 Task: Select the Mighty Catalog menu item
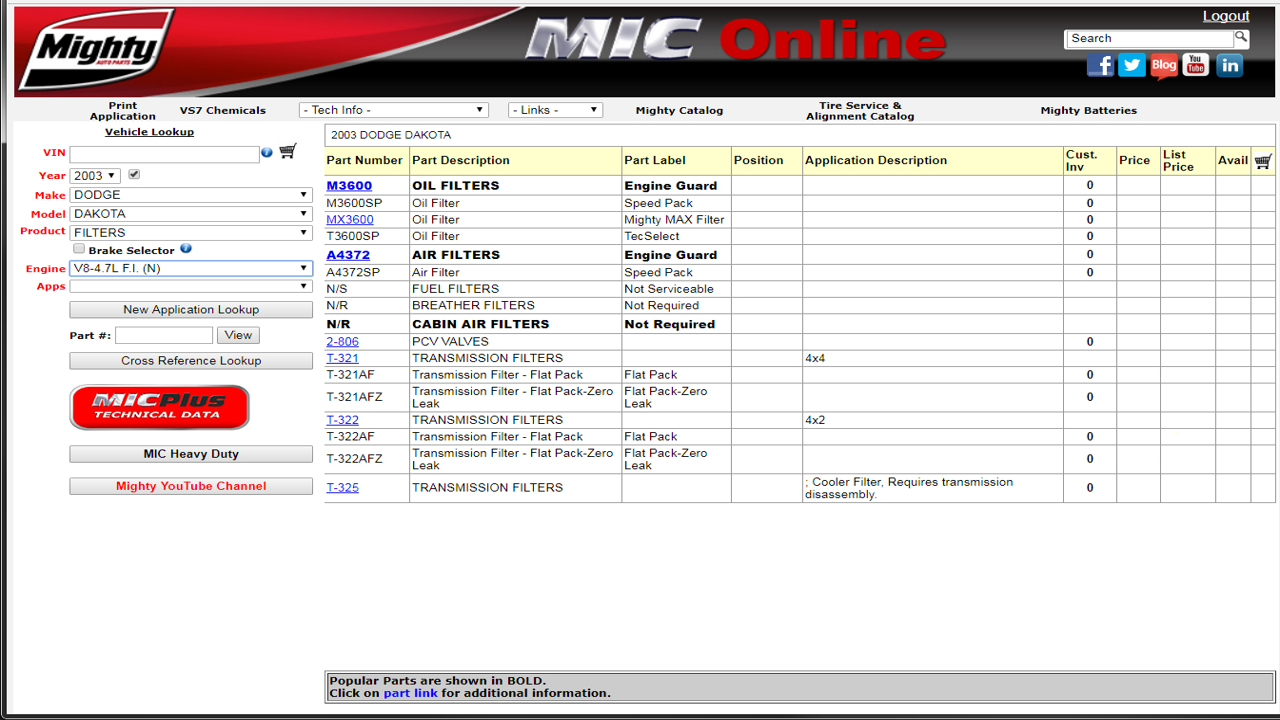click(x=679, y=110)
